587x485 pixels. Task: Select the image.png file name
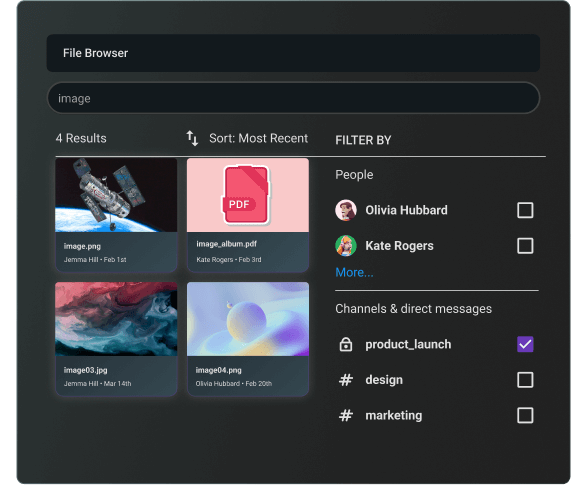click(x=82, y=246)
